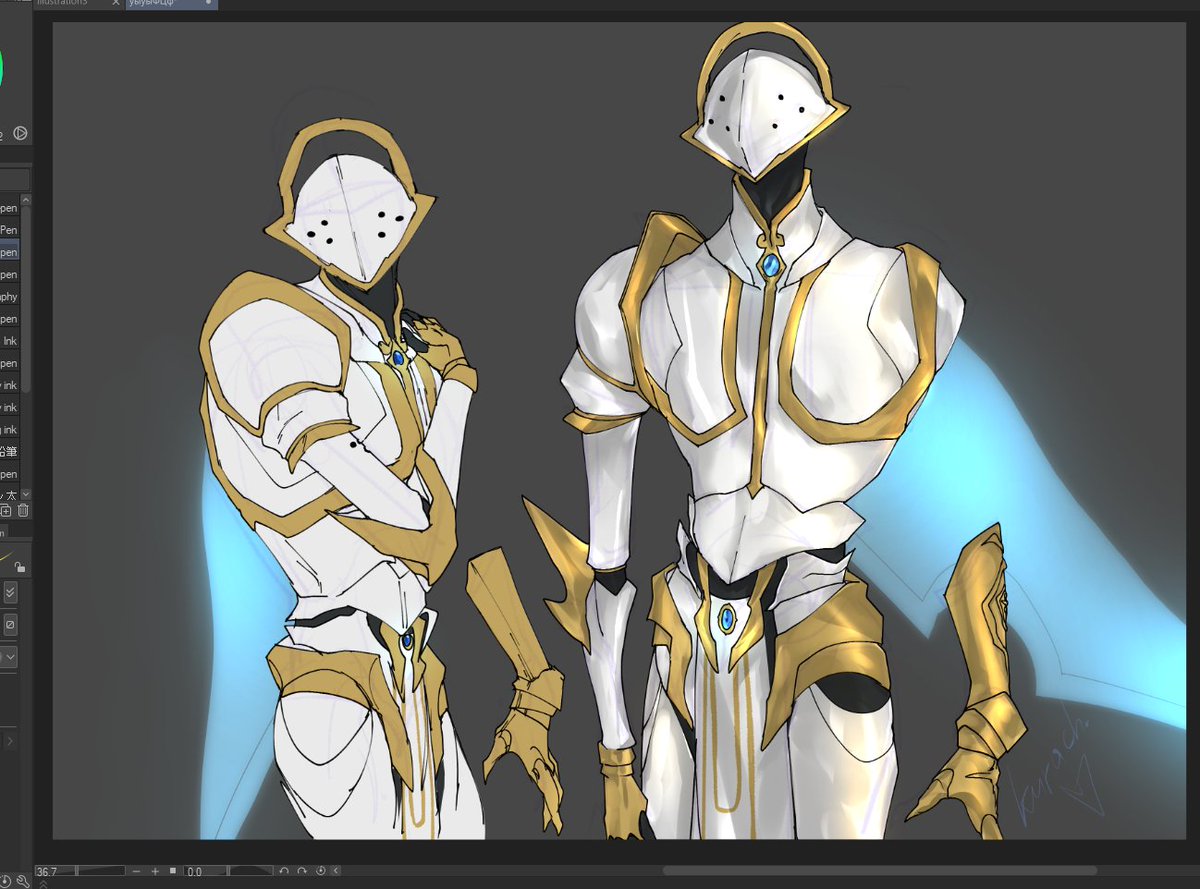Zoom out with the minus button
The width and height of the screenshot is (1200, 889).
point(137,871)
